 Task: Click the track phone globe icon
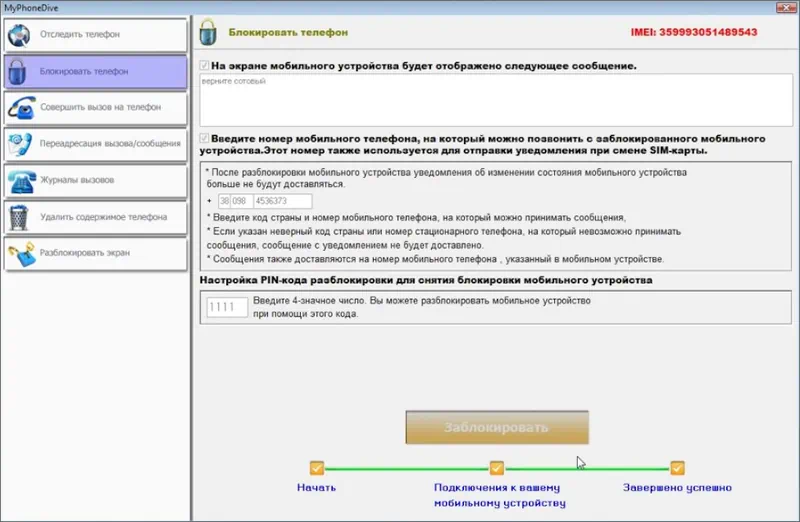(x=19, y=35)
